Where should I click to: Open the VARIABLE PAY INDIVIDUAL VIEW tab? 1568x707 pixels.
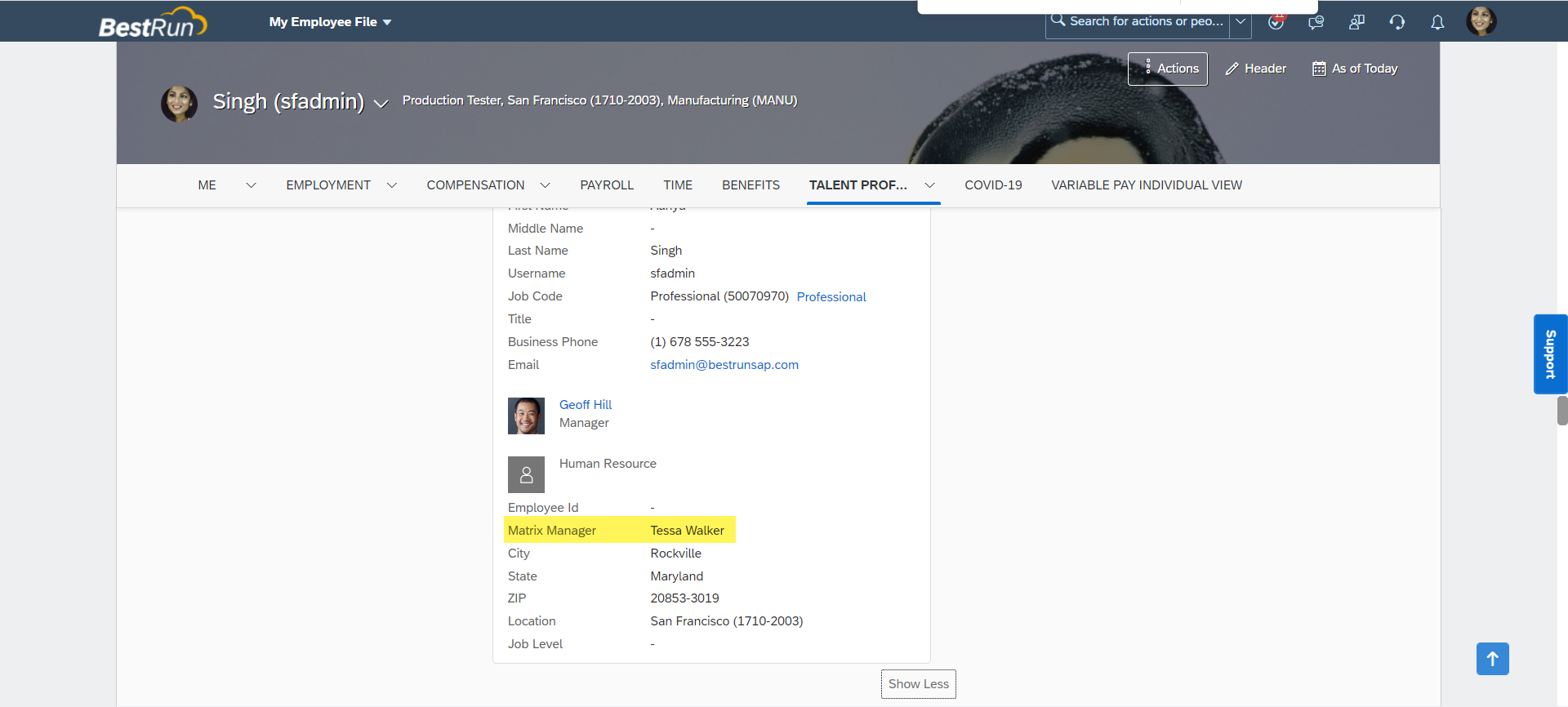coord(1147,185)
